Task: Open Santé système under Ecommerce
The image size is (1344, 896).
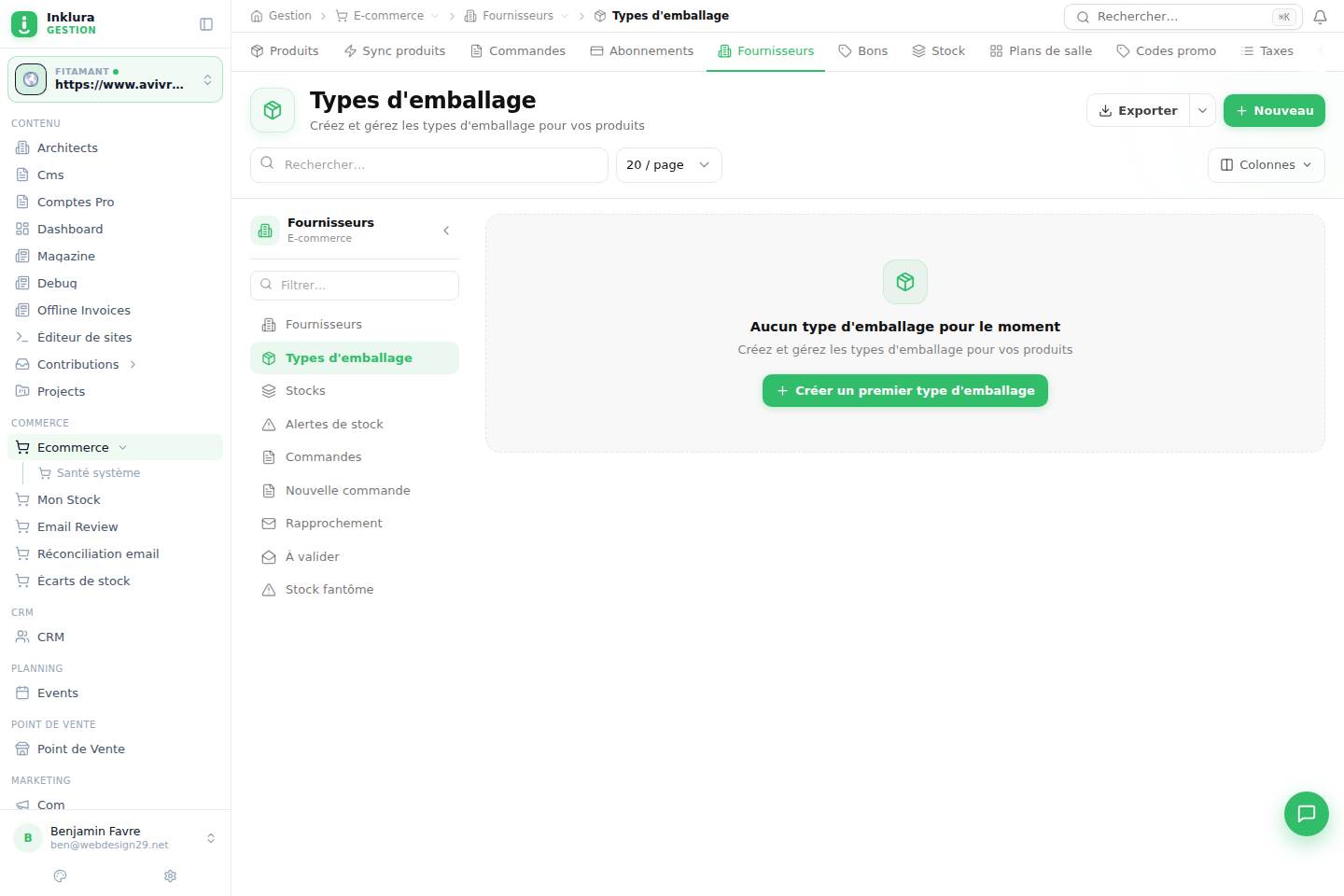Action: coord(127,473)
